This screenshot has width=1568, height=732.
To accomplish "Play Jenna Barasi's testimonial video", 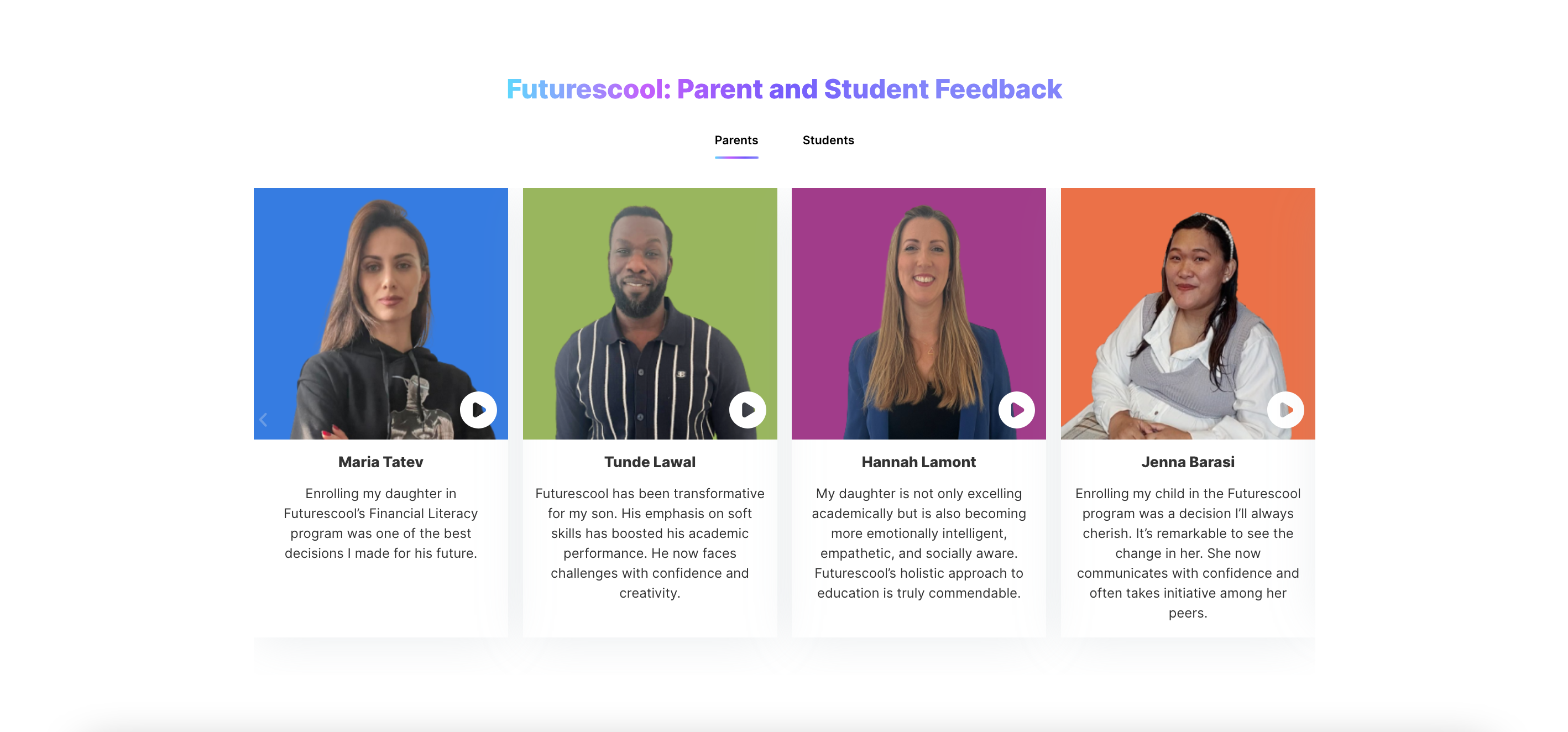I will [x=1285, y=410].
